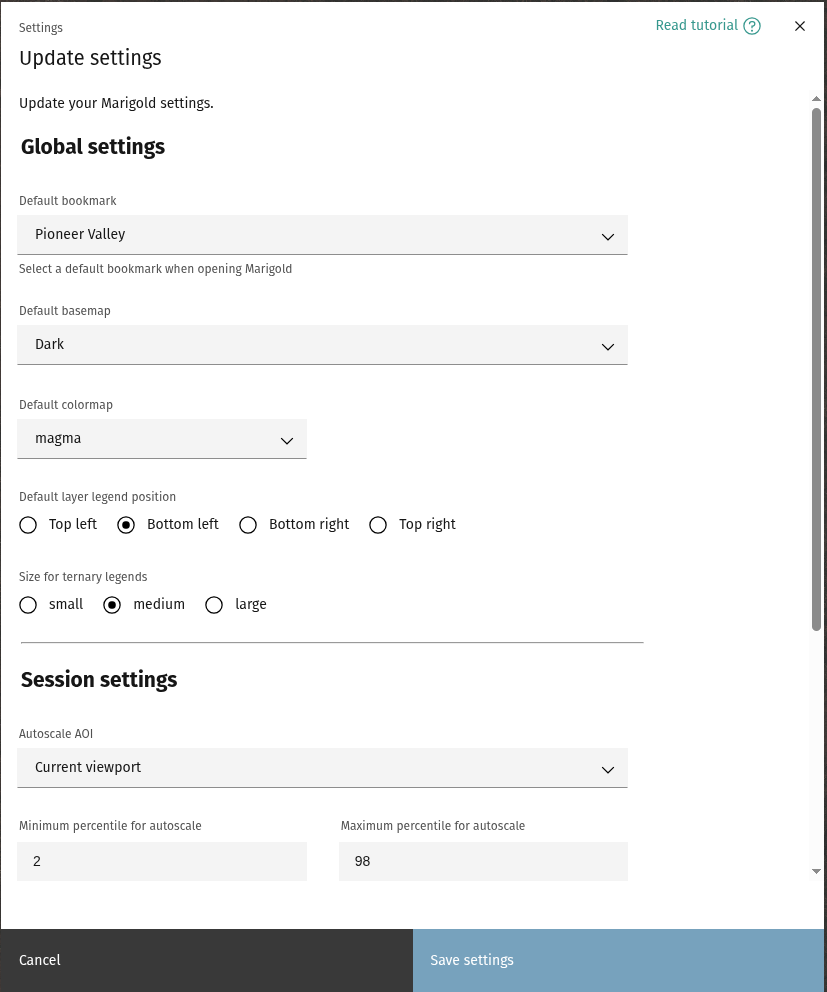Image resolution: width=827 pixels, height=992 pixels.
Task: Click the scrollbar up arrow
Action: pyautogui.click(x=816, y=99)
